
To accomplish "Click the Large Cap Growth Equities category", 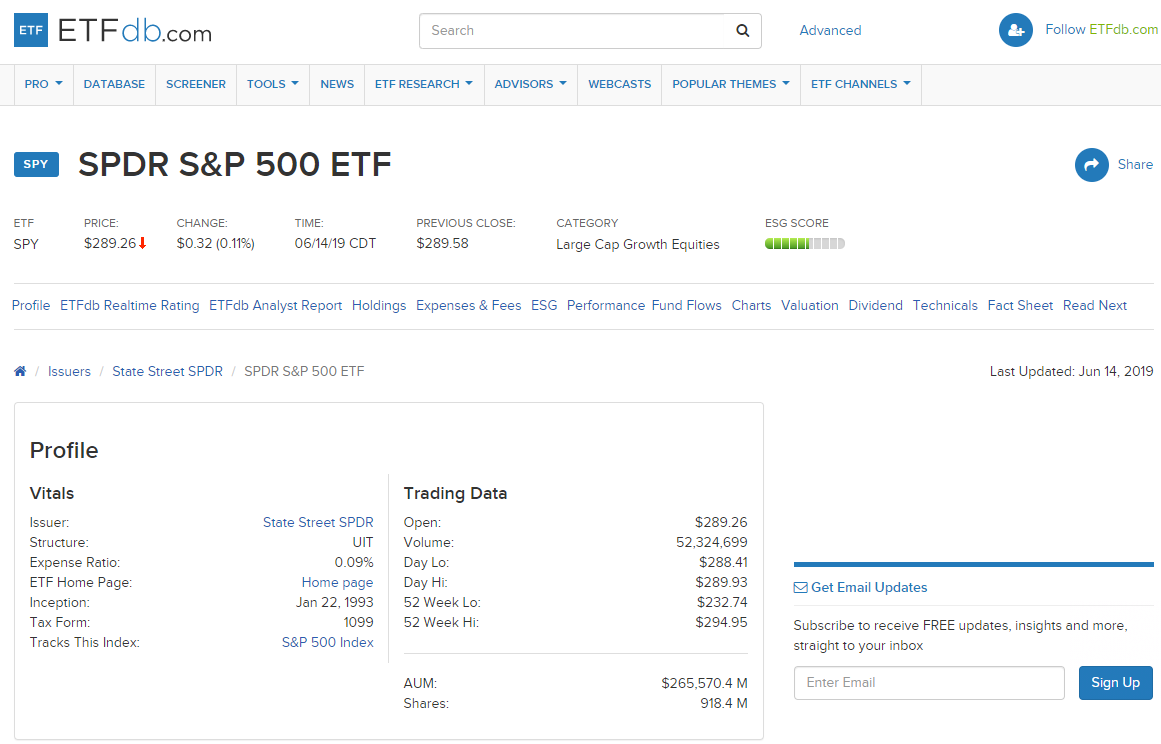I will pyautogui.click(x=638, y=244).
